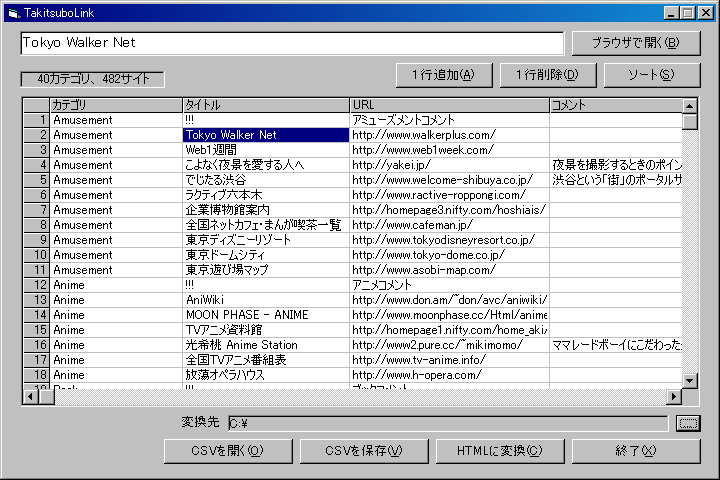Click the カテゴリ column header
This screenshot has width=720, height=480.
pyautogui.click(x=115, y=105)
